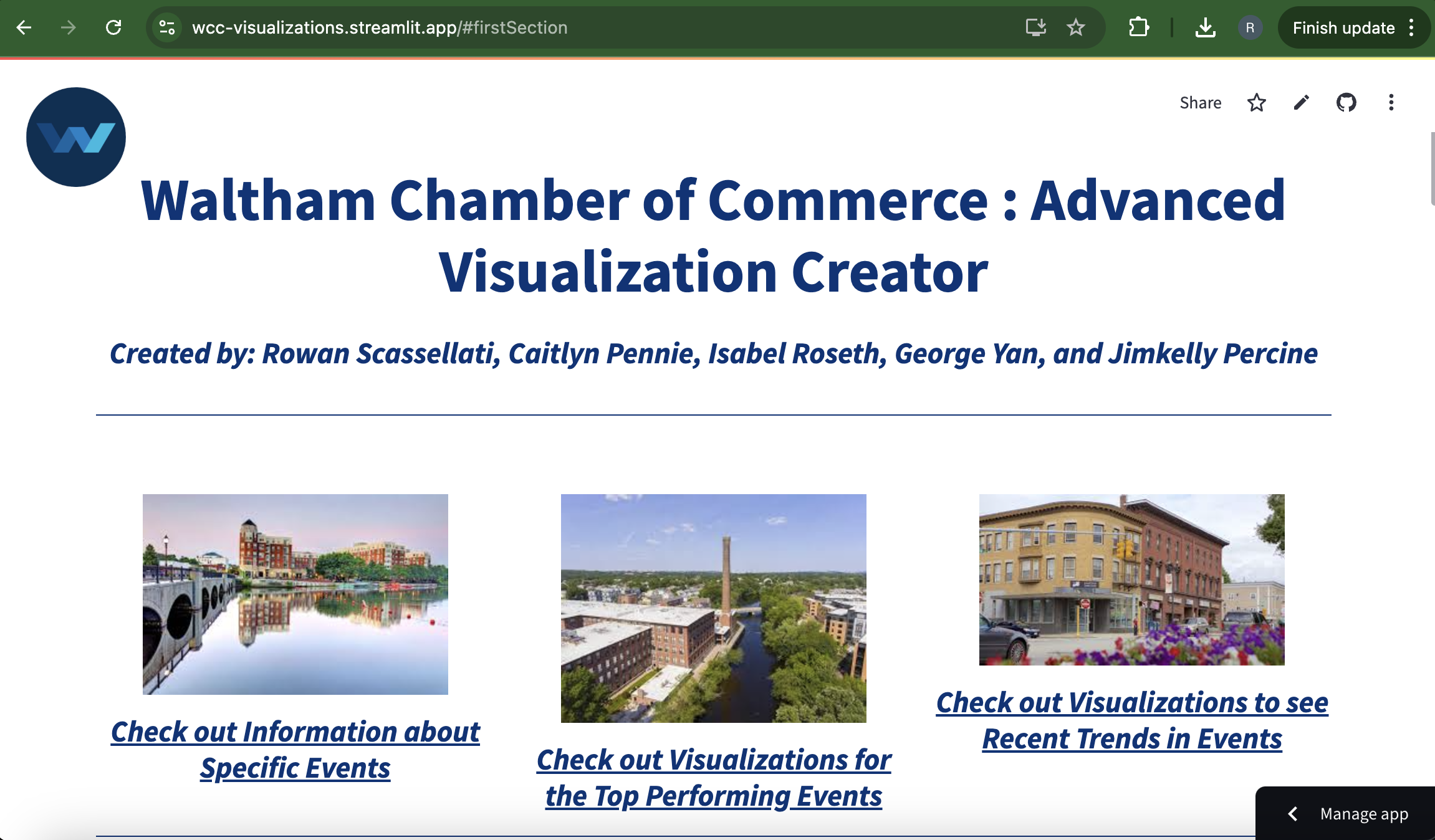The image size is (1435, 840).
Task: Click the Share button
Action: (x=1200, y=103)
